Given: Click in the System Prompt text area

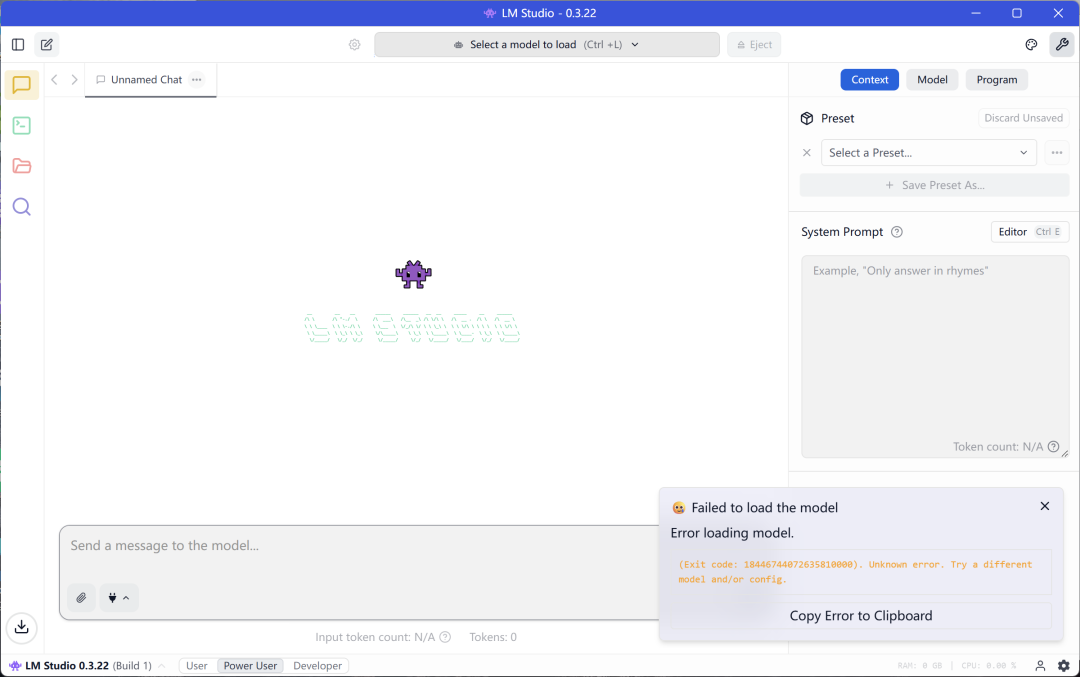Looking at the screenshot, I should click(x=935, y=356).
